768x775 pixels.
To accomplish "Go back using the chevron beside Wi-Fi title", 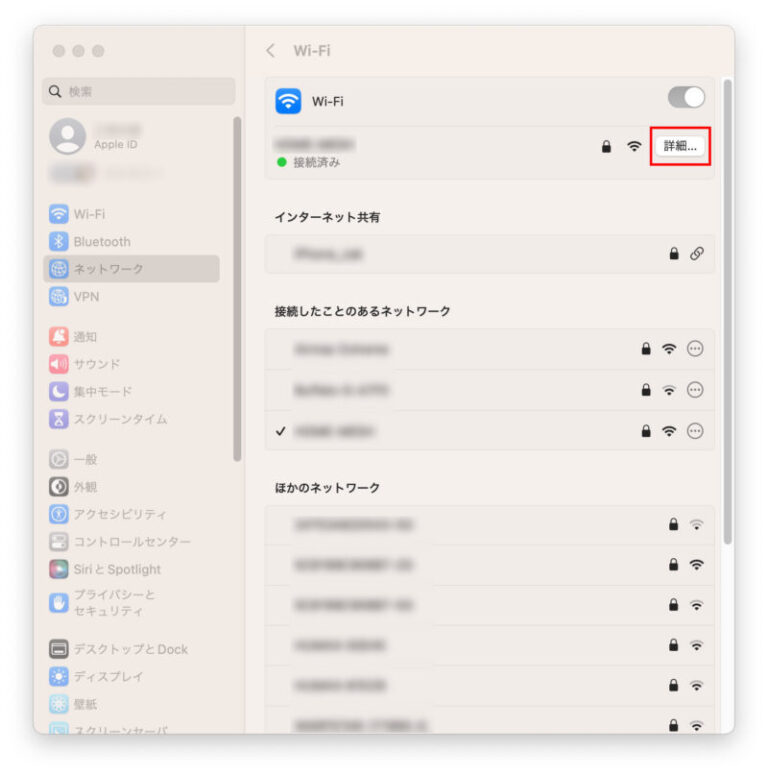I will tap(270, 50).
